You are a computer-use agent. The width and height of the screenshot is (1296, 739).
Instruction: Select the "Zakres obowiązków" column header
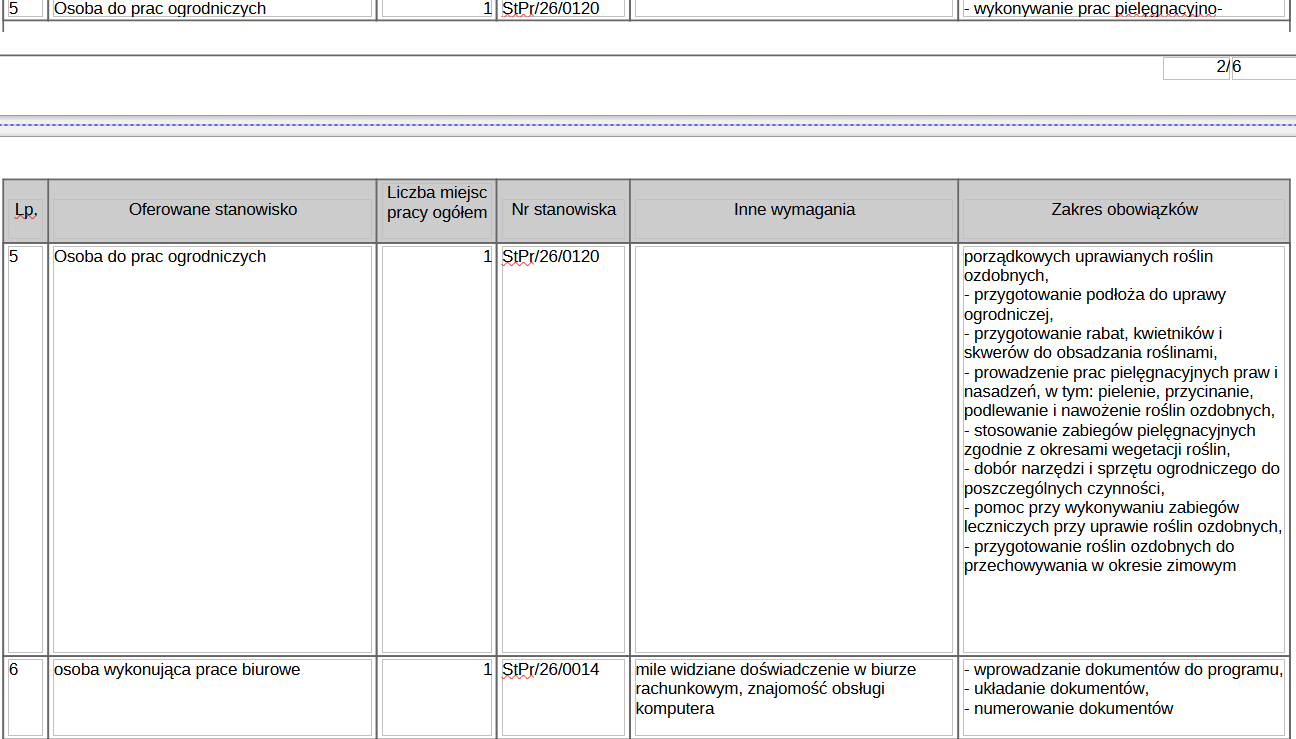[1124, 210]
